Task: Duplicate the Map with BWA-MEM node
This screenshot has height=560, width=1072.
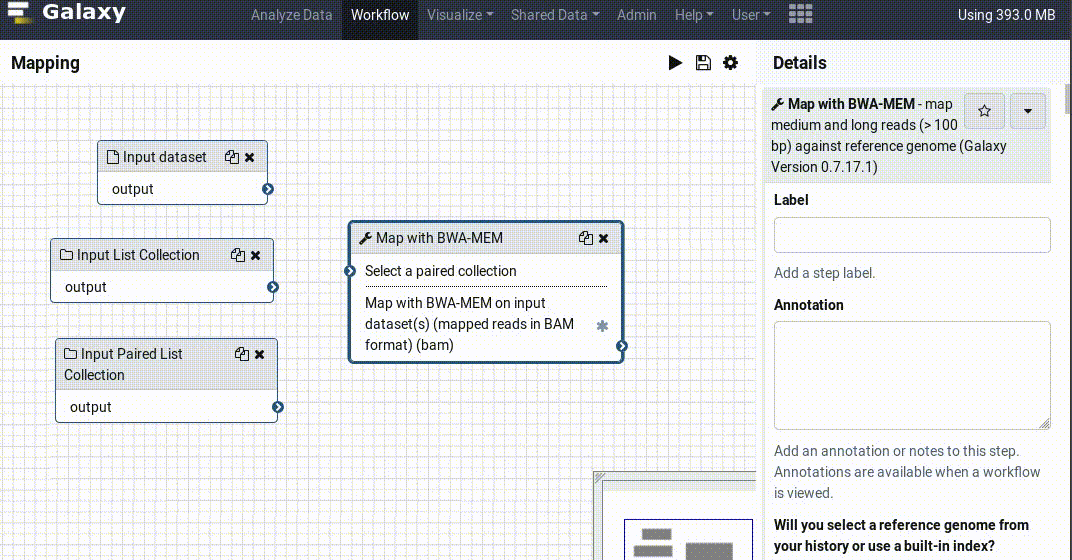Action: [586, 238]
